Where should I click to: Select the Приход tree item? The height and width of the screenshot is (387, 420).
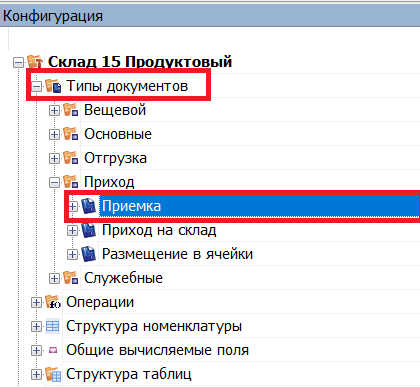[x=109, y=182]
